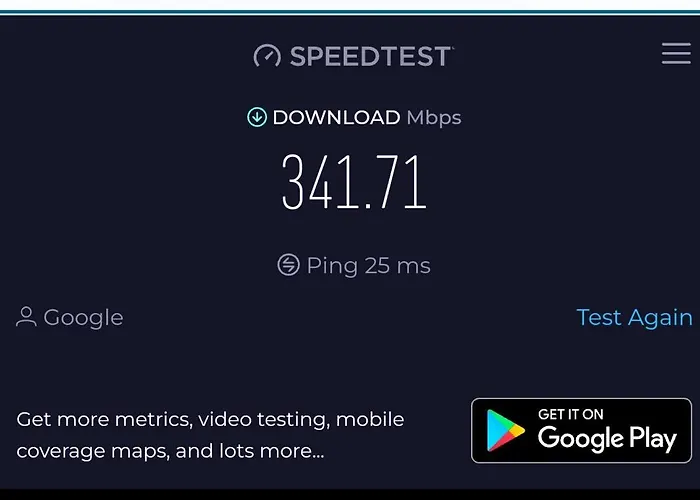Click the ping latency circle icon
The width and height of the screenshot is (700, 500).
coord(288,265)
